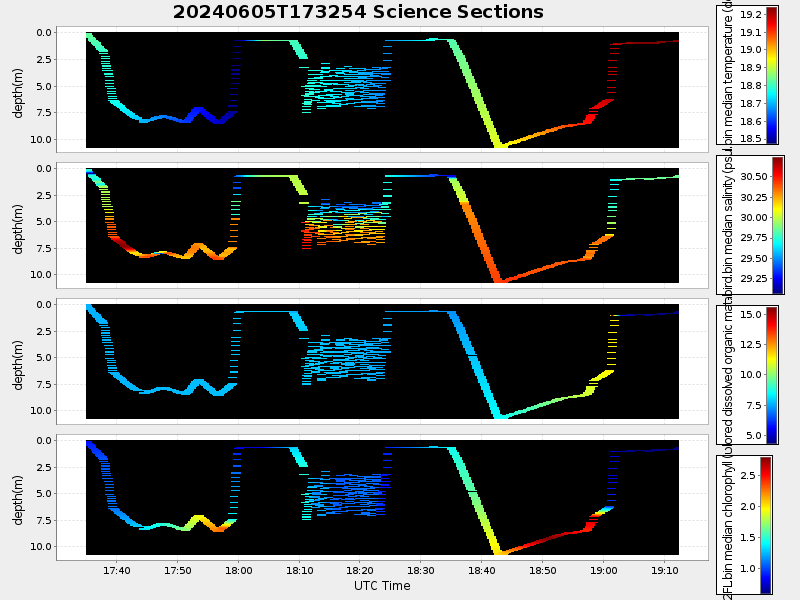Click the depth(m) label of the temperature plot
Viewport: 800px width, 600px height.
pyautogui.click(x=18, y=93)
